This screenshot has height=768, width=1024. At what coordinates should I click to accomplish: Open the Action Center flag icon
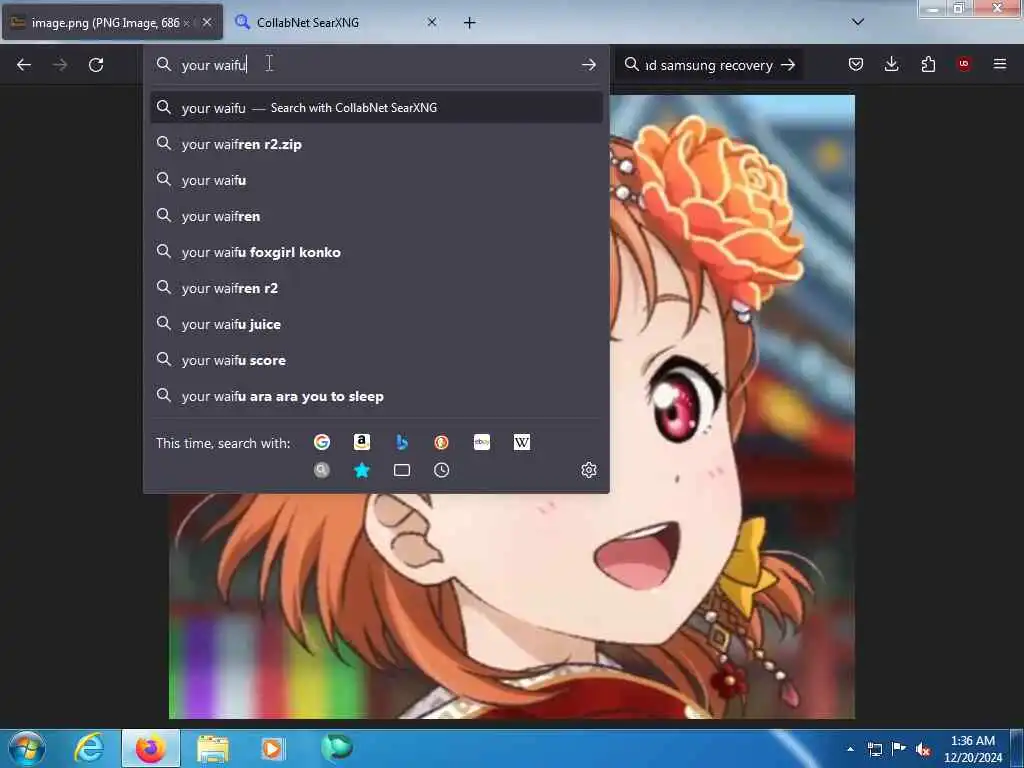point(899,749)
